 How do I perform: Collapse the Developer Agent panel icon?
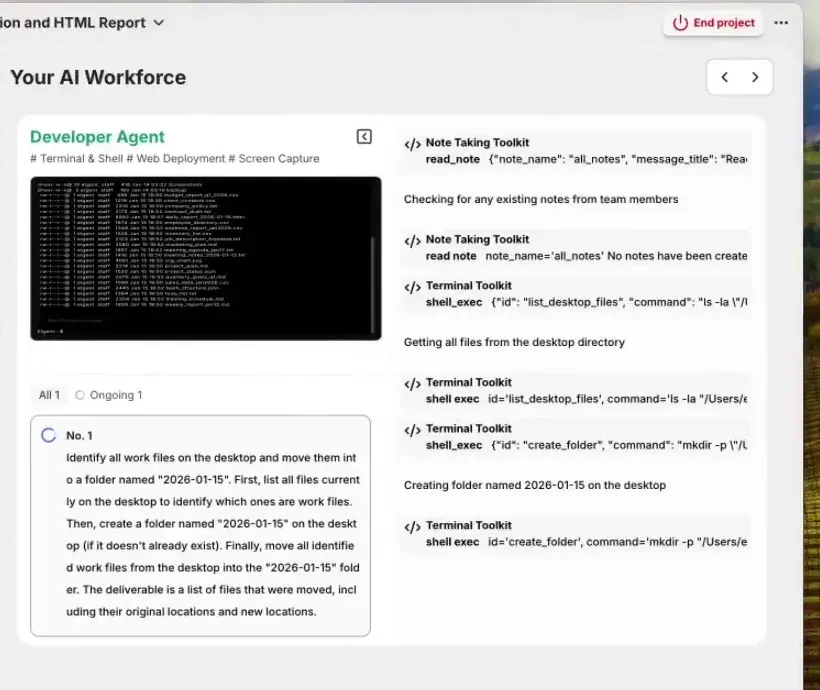click(364, 137)
